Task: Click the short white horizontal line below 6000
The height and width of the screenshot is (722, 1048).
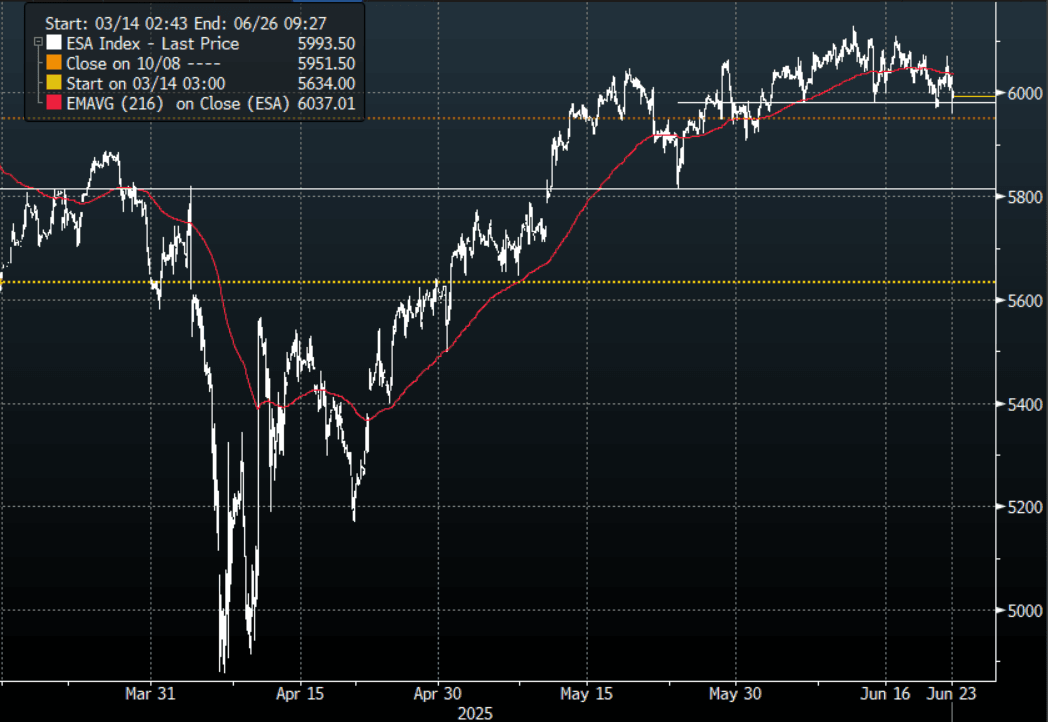Action: (837, 102)
